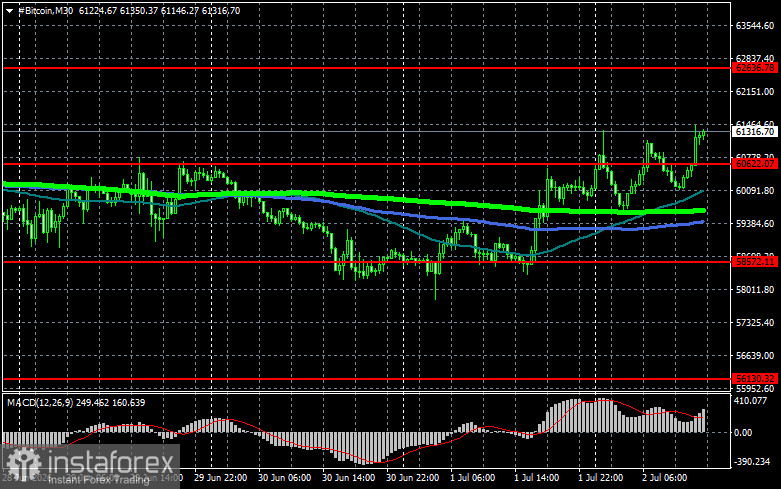Click the red 58572.11 price label
Viewport: 781px width, 489px height.
(x=755, y=261)
